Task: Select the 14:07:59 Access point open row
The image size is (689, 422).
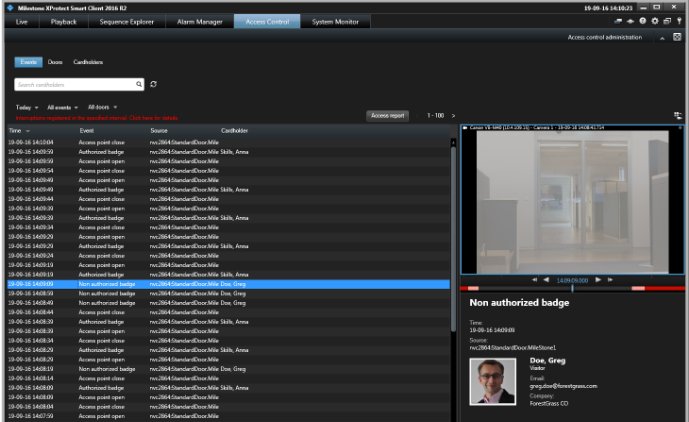Action: 228,416
